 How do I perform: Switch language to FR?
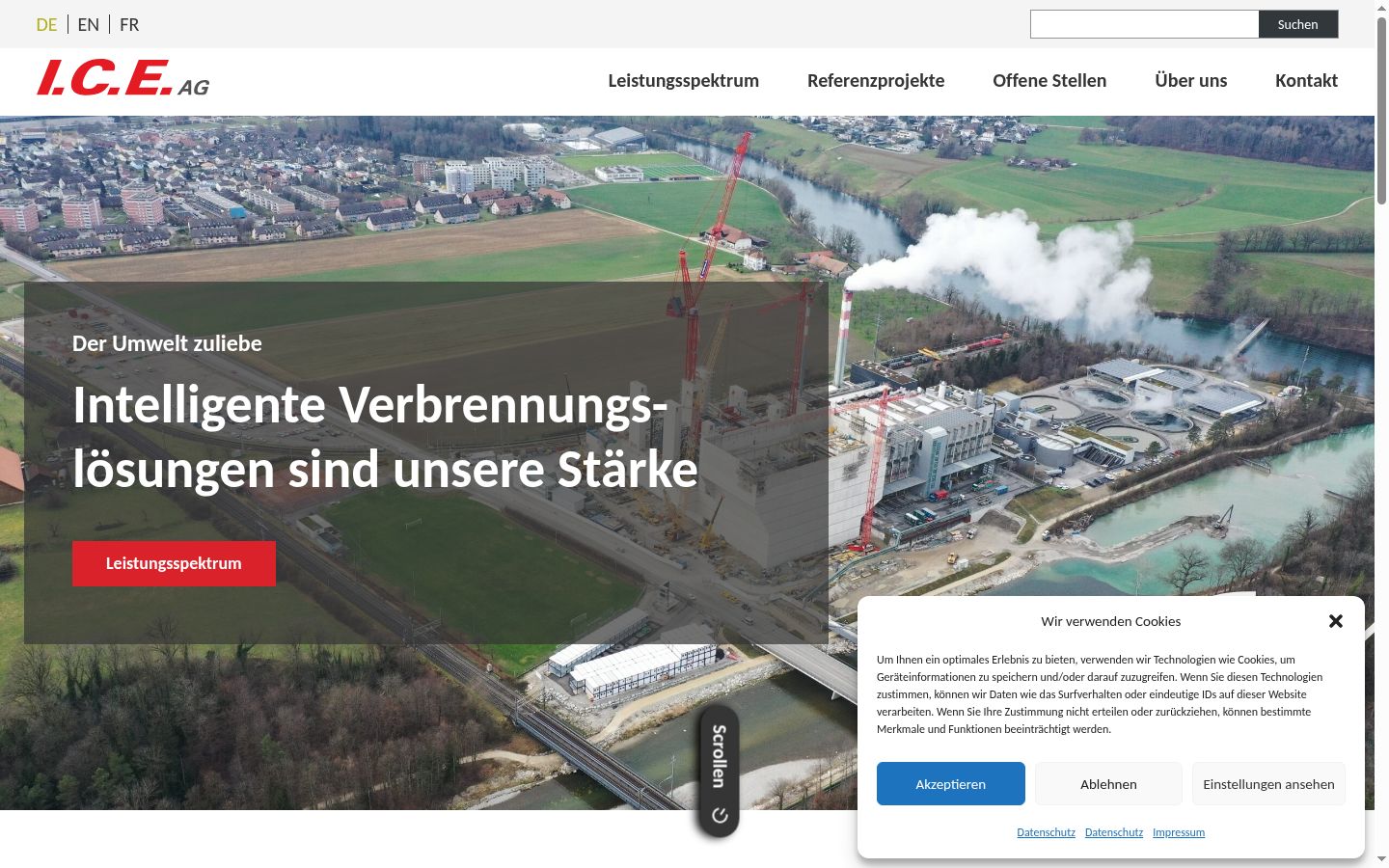[x=129, y=24]
